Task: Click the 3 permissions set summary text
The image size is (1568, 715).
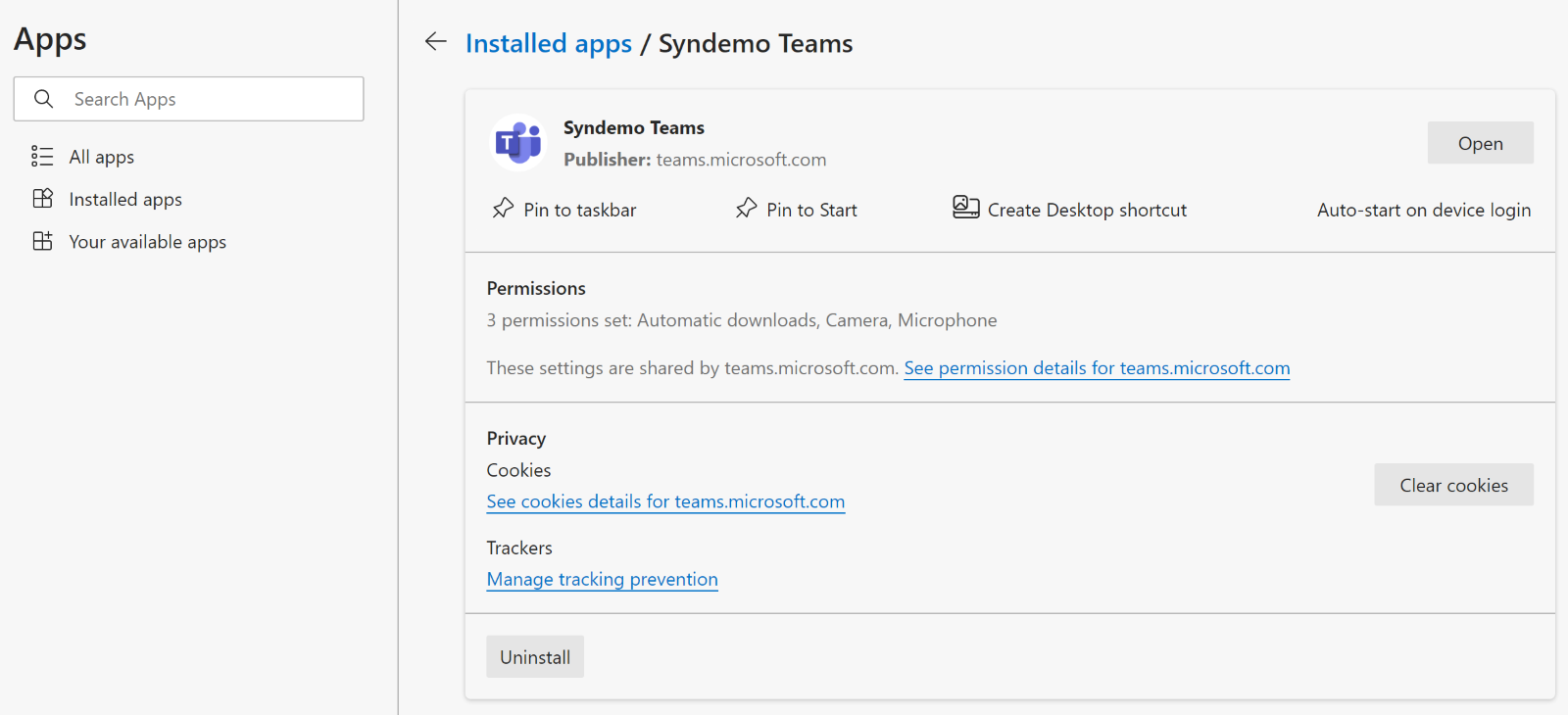Action: click(742, 320)
